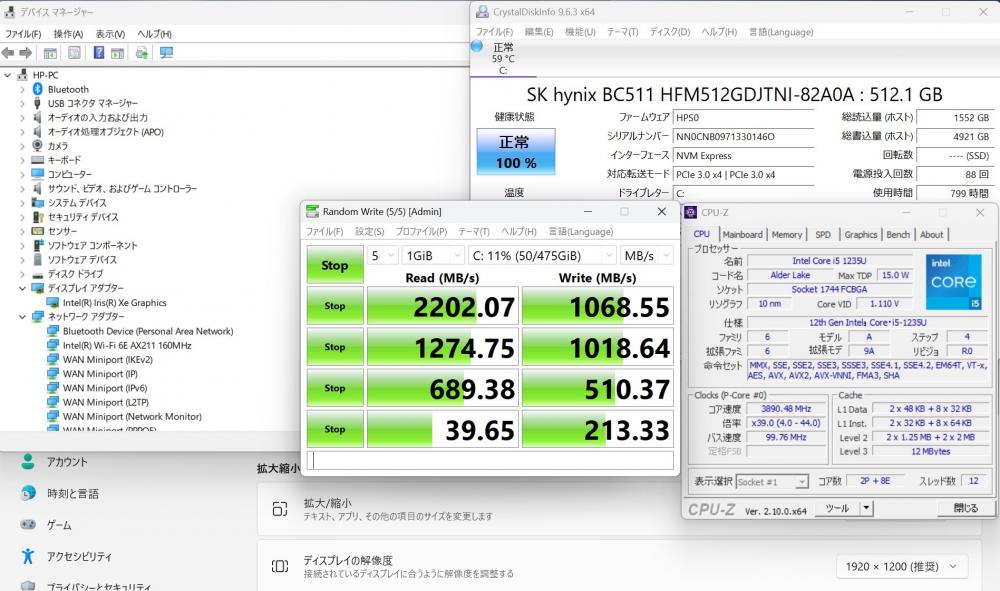Open the drive selection dropdown C: 11%
Screen dimensions: 1000x591
(x=542, y=255)
